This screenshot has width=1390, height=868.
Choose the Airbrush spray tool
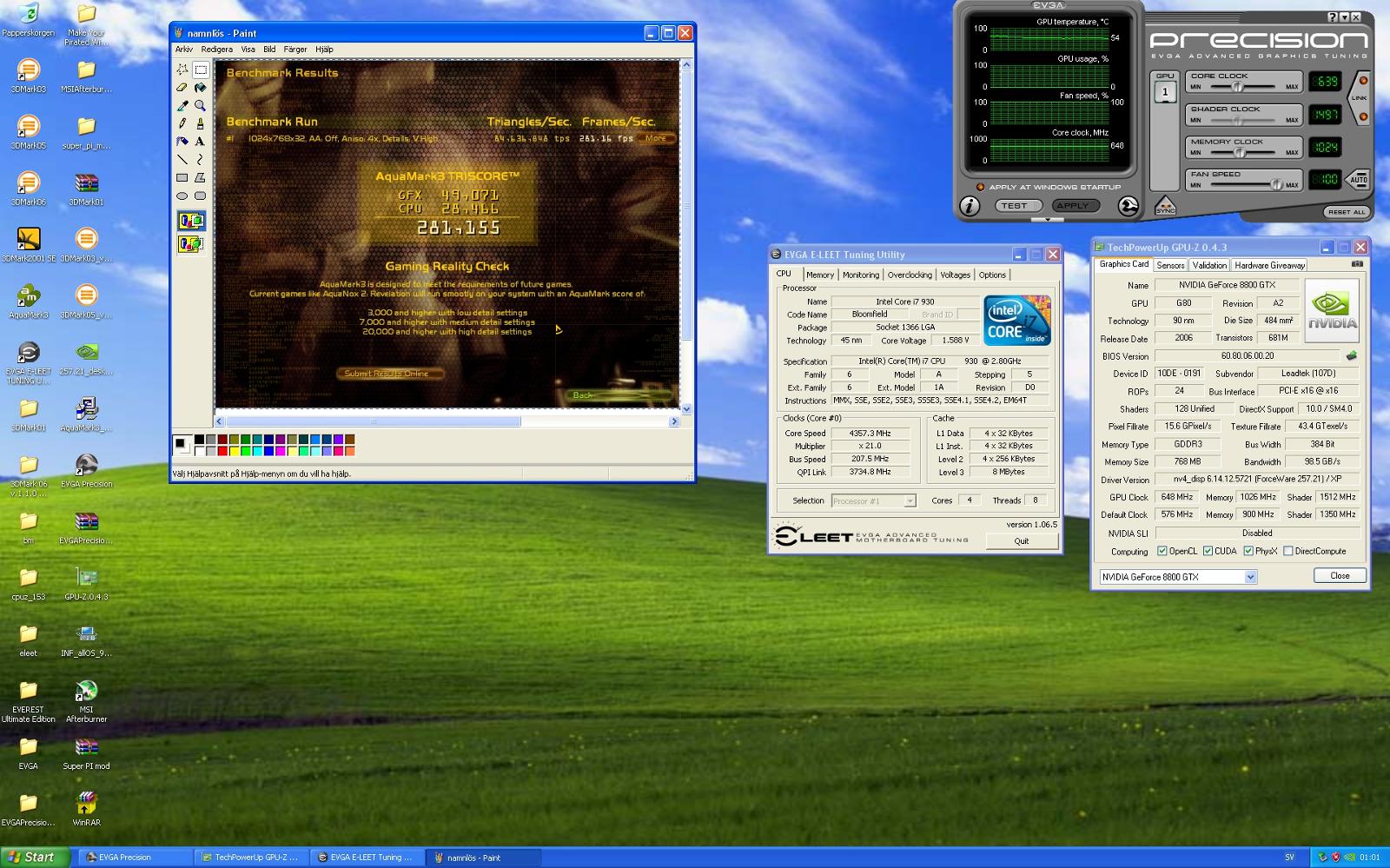[182, 141]
